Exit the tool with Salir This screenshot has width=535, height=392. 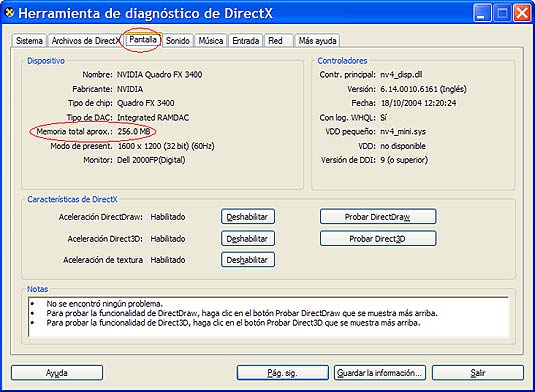[478, 373]
